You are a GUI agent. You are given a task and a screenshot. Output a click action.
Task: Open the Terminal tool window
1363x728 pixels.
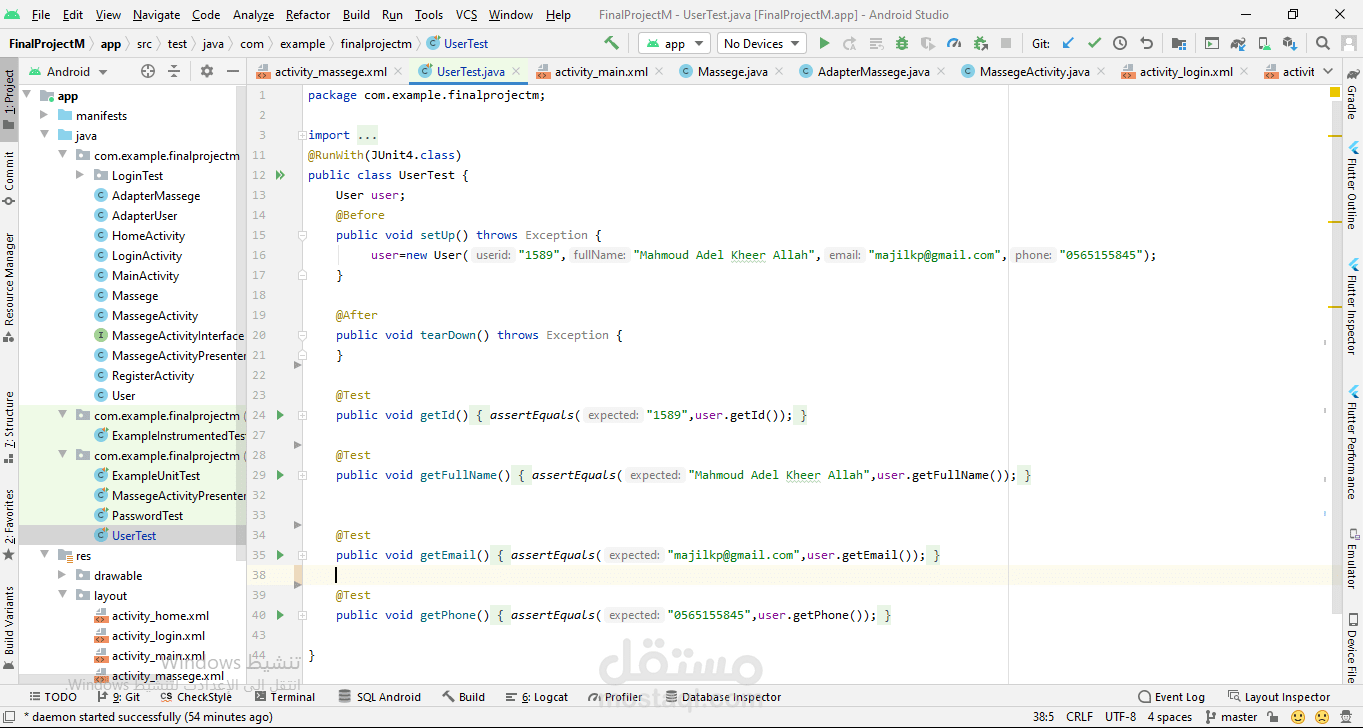[284, 697]
